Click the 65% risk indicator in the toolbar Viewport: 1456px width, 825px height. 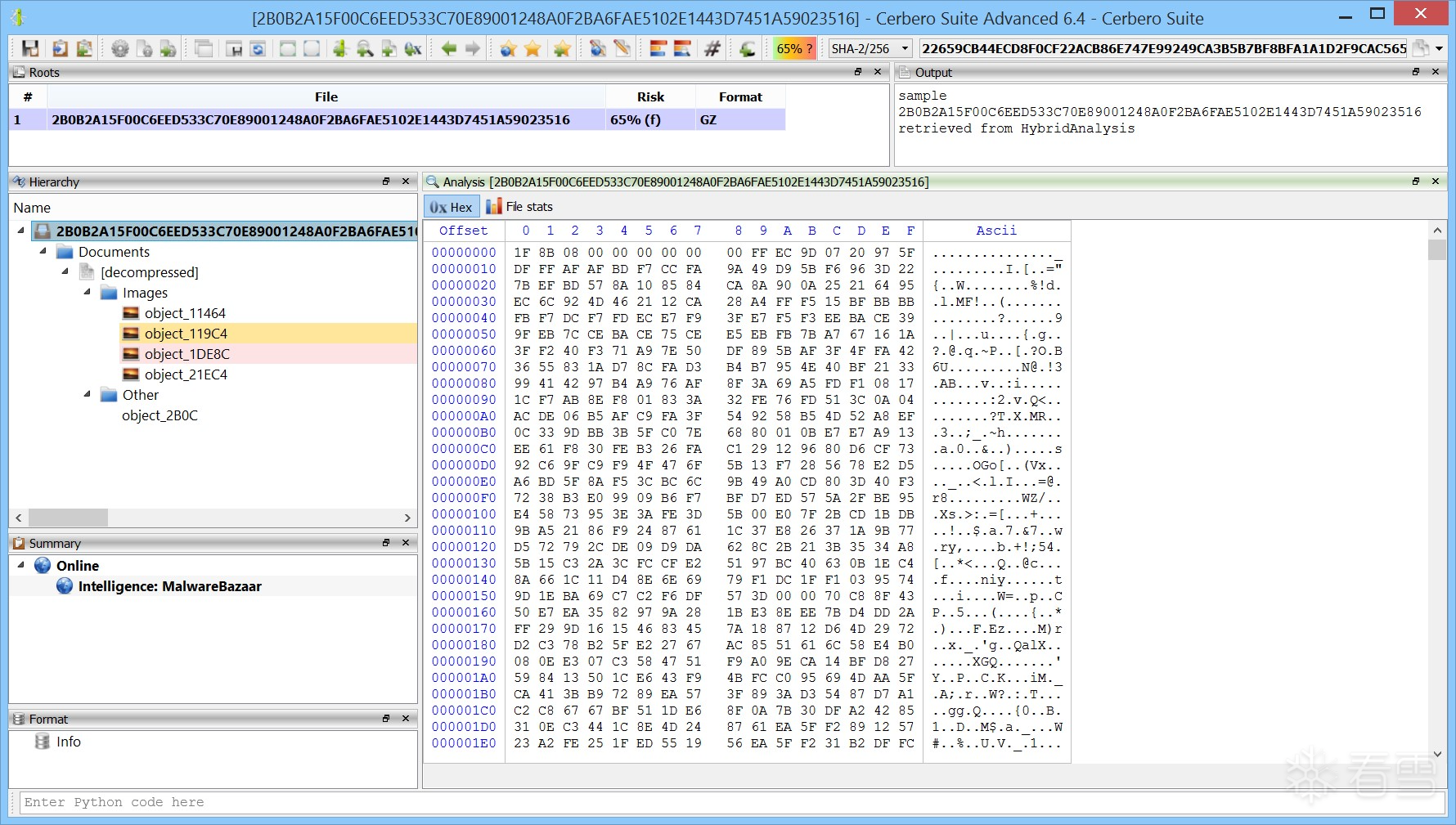click(x=794, y=49)
